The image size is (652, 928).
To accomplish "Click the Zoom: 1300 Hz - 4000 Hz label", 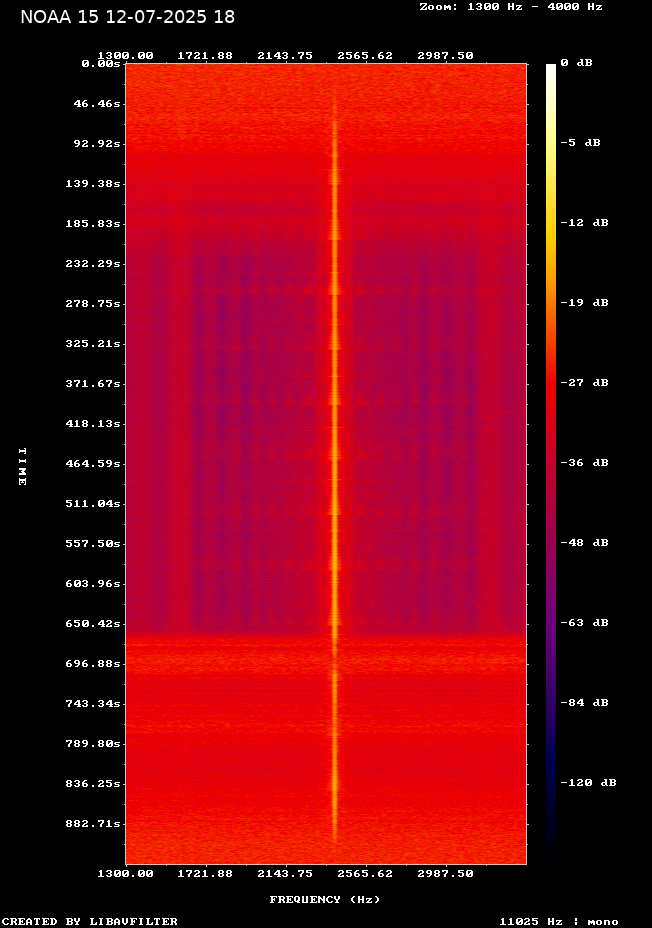I will coord(511,7).
